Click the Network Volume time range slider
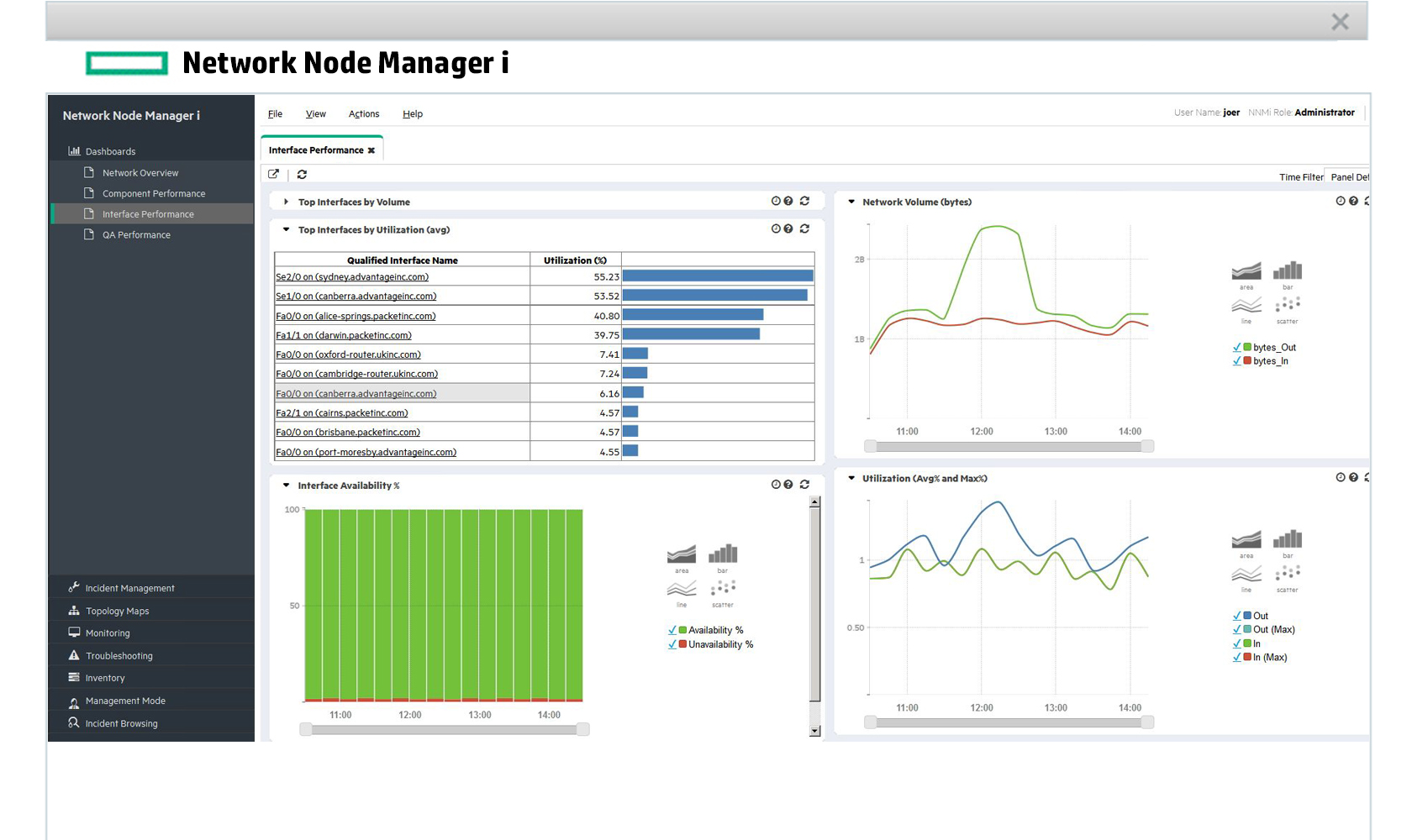Screen dimensions: 1412x840 [1009, 446]
